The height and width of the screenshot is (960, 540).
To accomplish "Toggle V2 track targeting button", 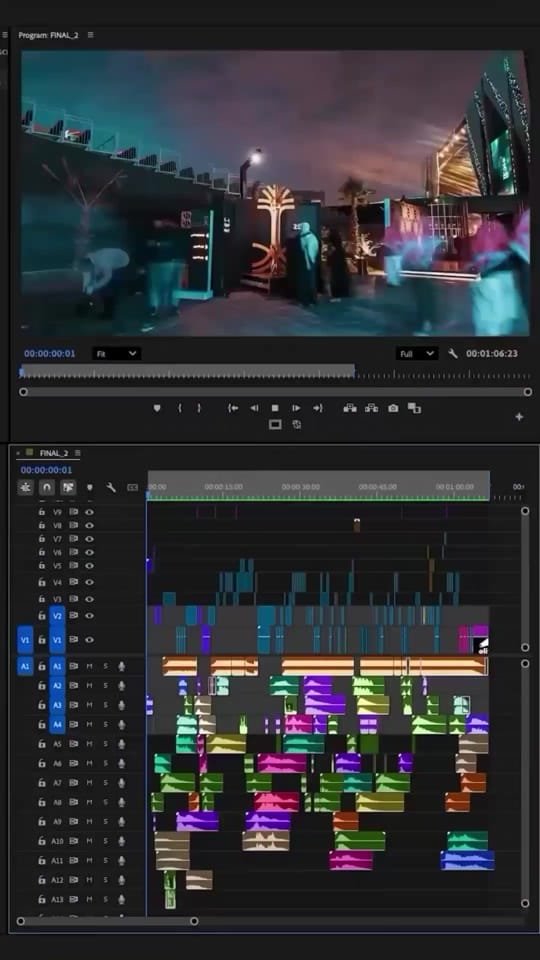I will click(57, 615).
